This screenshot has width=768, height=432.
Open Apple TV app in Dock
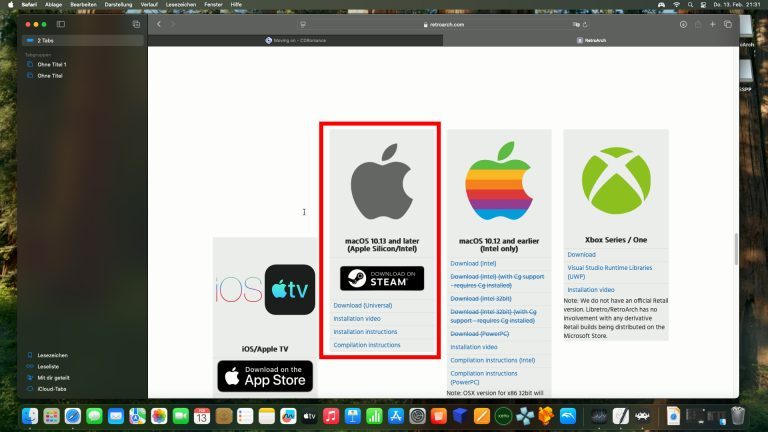[310, 416]
